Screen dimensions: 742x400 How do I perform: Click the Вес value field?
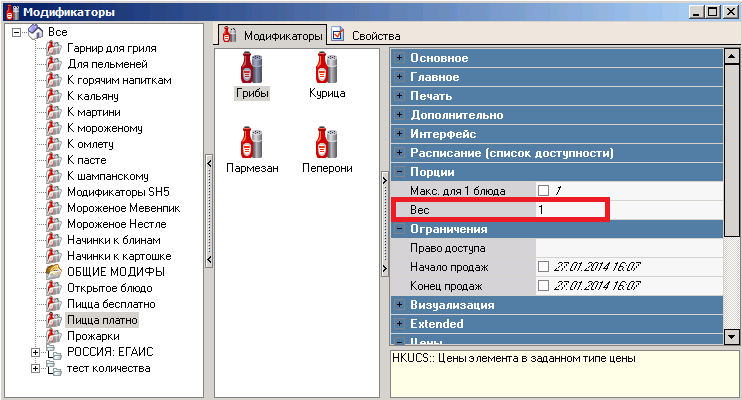[570, 210]
